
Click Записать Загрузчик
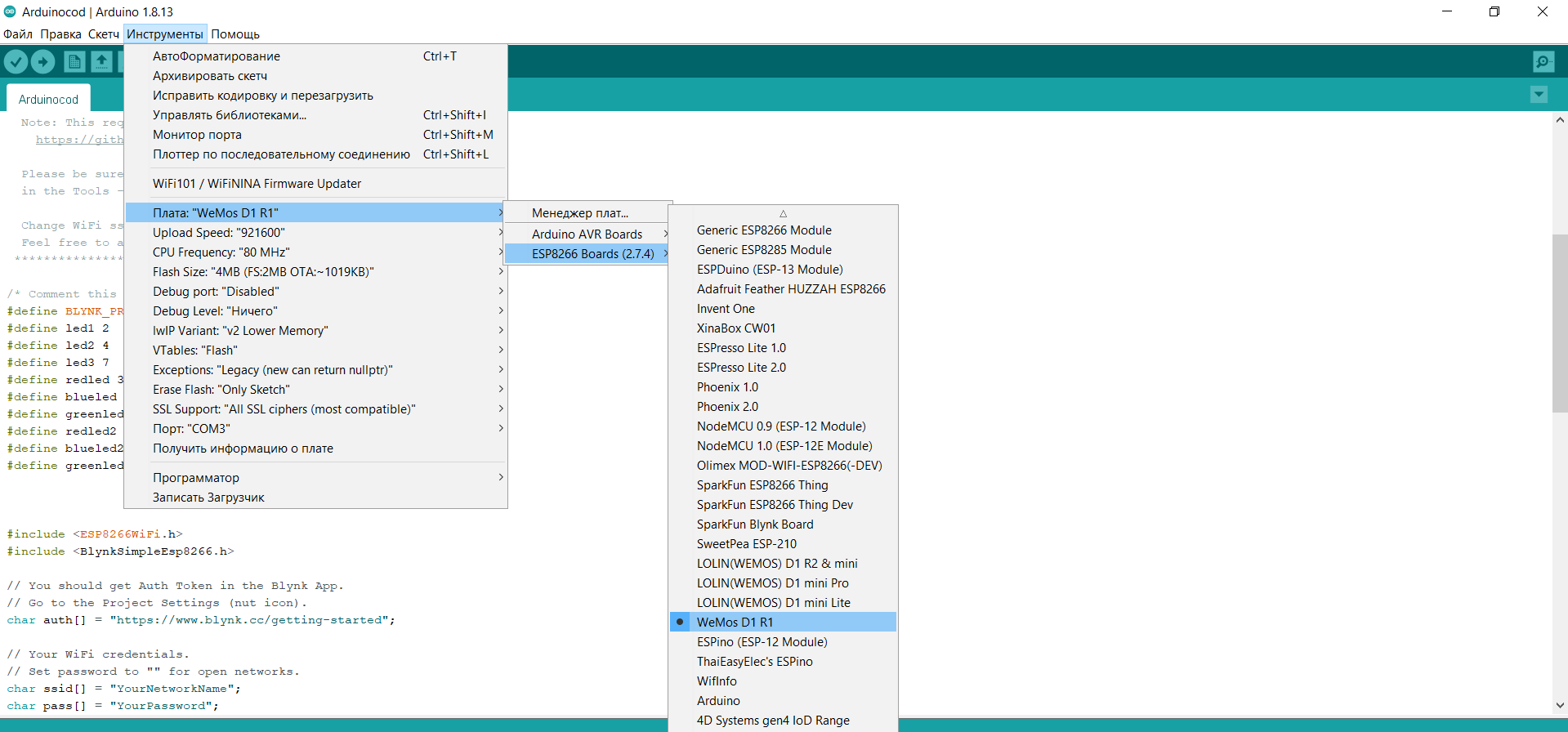point(315,498)
